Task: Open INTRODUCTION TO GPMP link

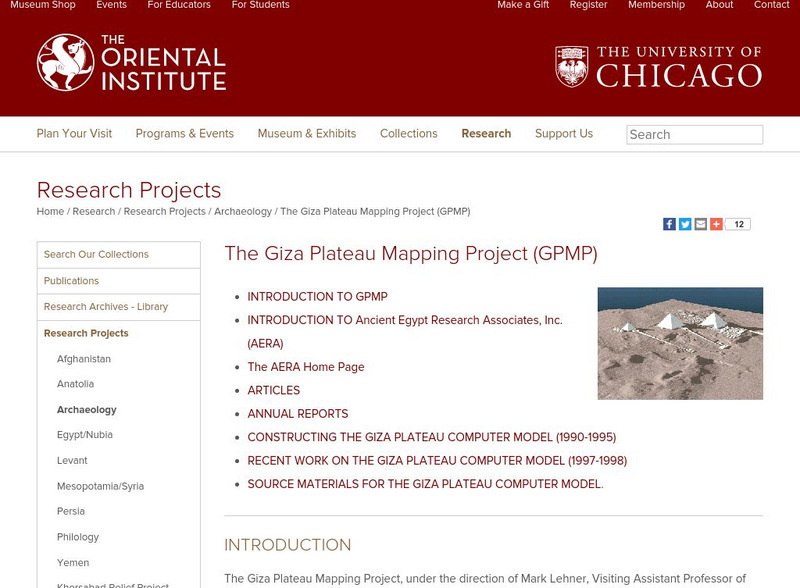Action: pos(320,297)
